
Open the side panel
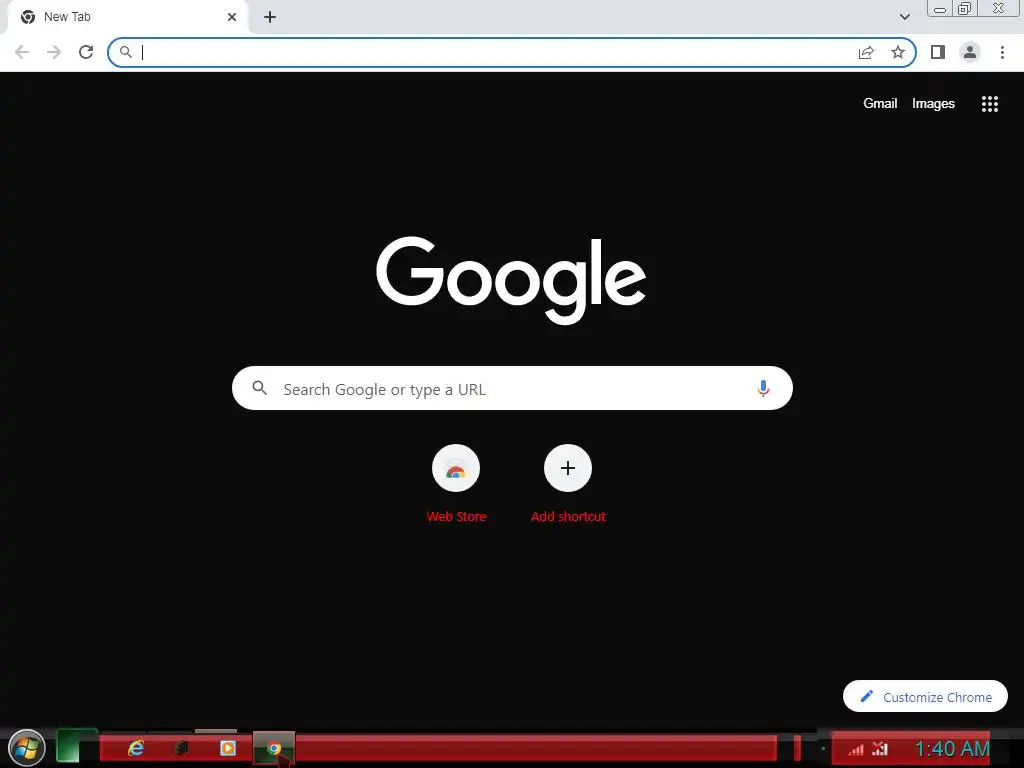(938, 52)
